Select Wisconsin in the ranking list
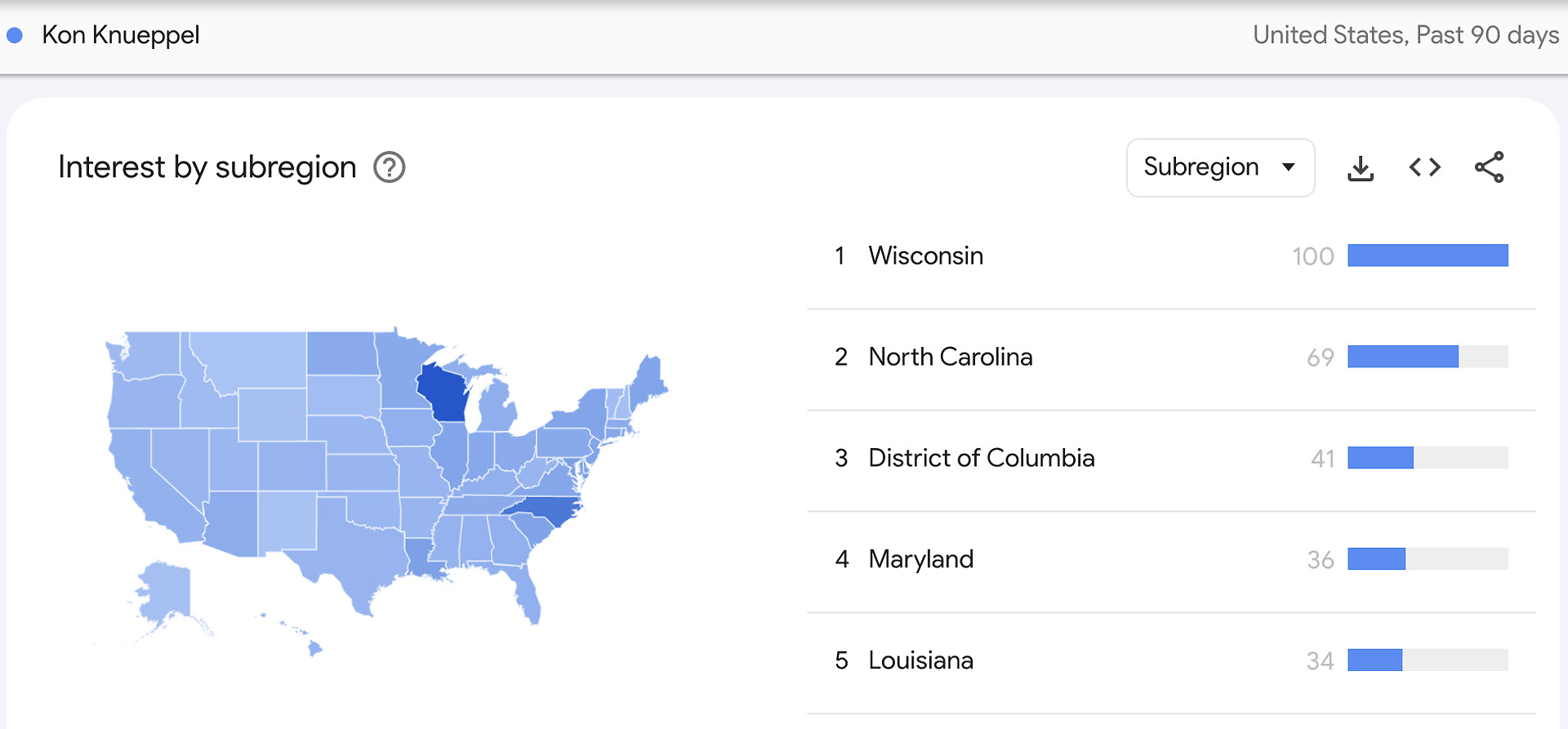 (x=925, y=256)
